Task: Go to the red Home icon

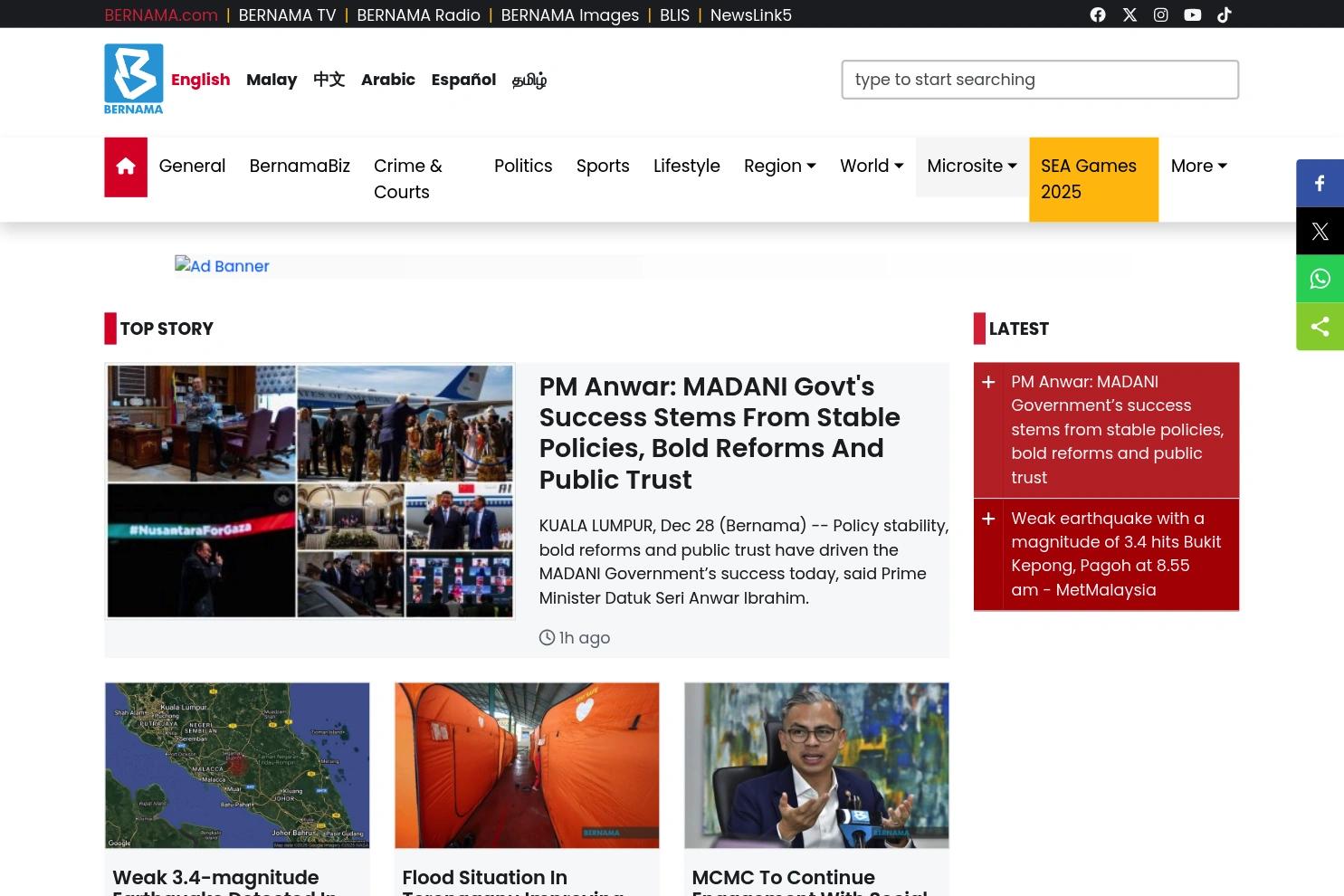Action: click(126, 167)
